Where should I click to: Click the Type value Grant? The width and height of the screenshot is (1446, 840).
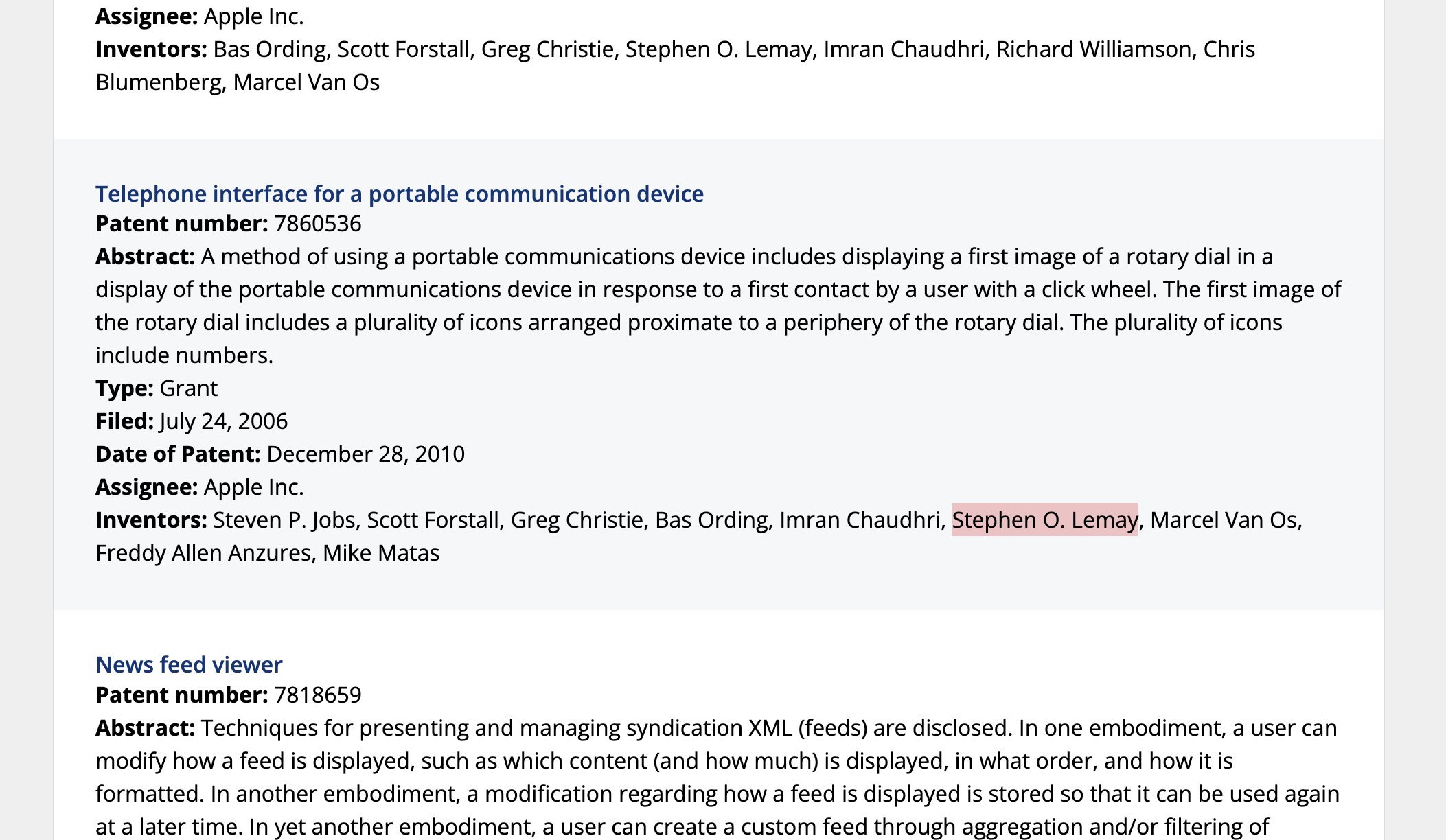pyautogui.click(x=188, y=388)
